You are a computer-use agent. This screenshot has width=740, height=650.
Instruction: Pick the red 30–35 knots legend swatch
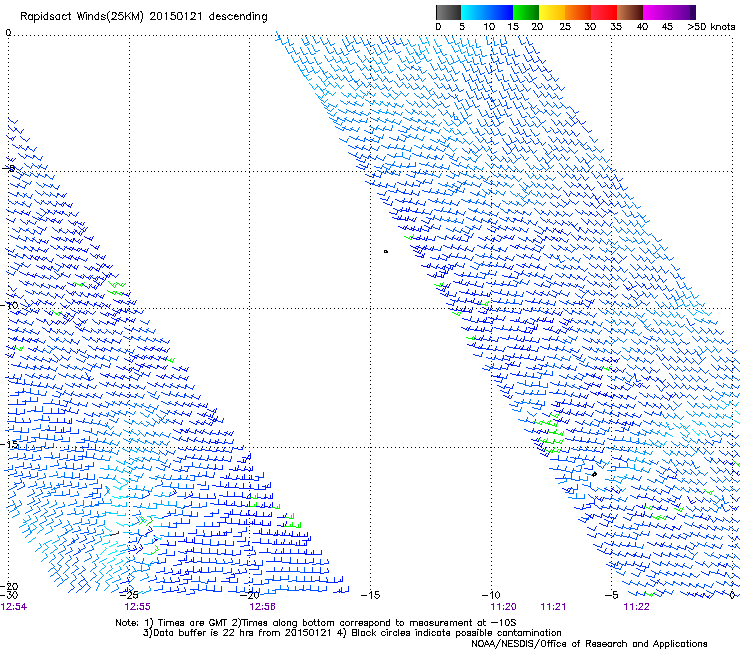tap(604, 12)
